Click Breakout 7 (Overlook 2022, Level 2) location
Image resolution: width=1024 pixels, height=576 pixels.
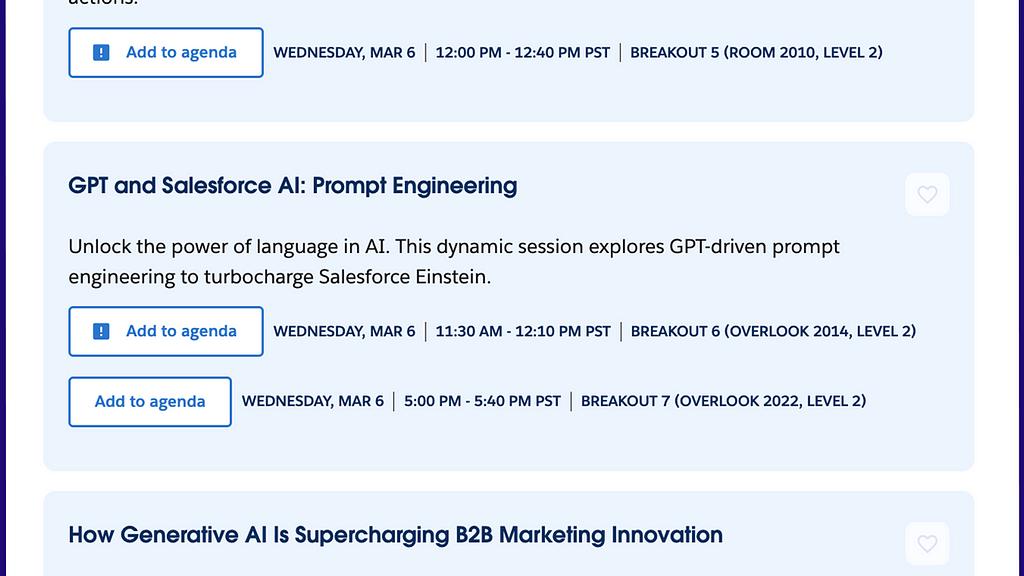pos(723,402)
